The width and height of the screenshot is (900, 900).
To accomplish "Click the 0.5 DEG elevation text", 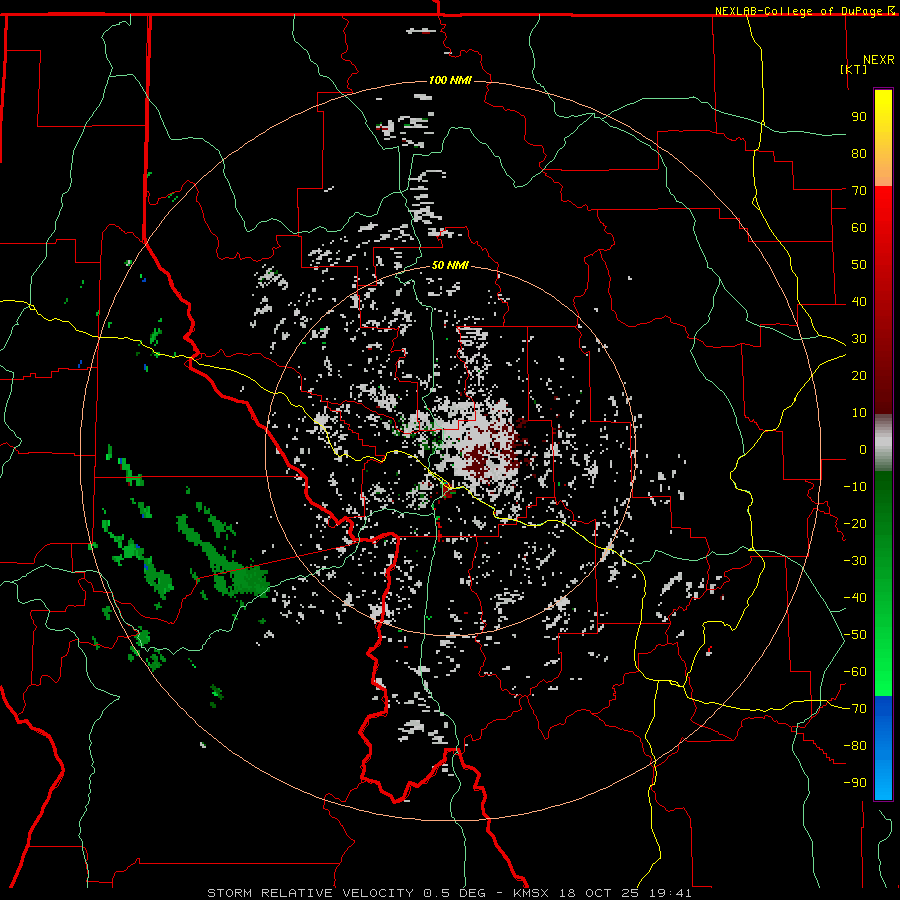I will coord(454,893).
